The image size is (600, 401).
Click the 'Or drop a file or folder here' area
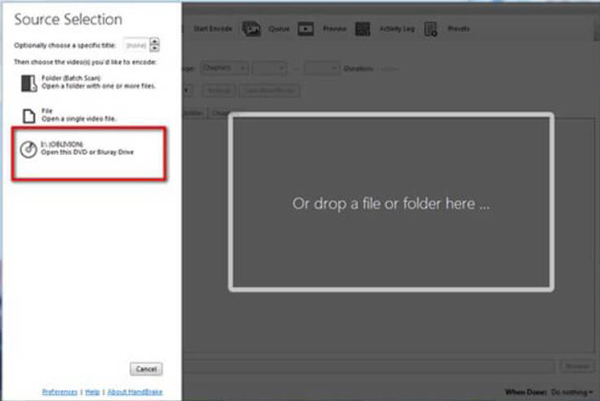coord(391,202)
